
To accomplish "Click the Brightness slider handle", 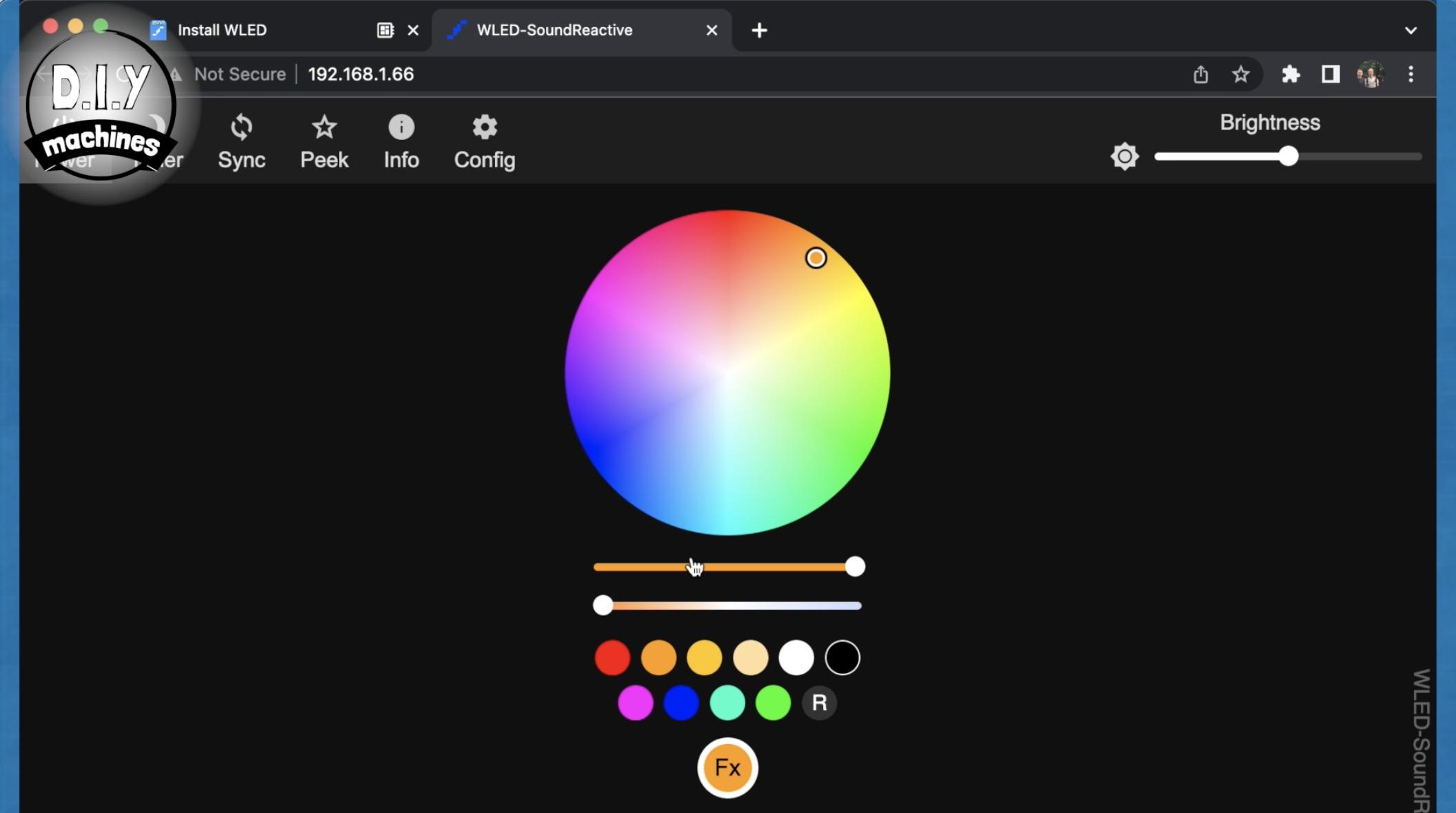I will coord(1288,156).
